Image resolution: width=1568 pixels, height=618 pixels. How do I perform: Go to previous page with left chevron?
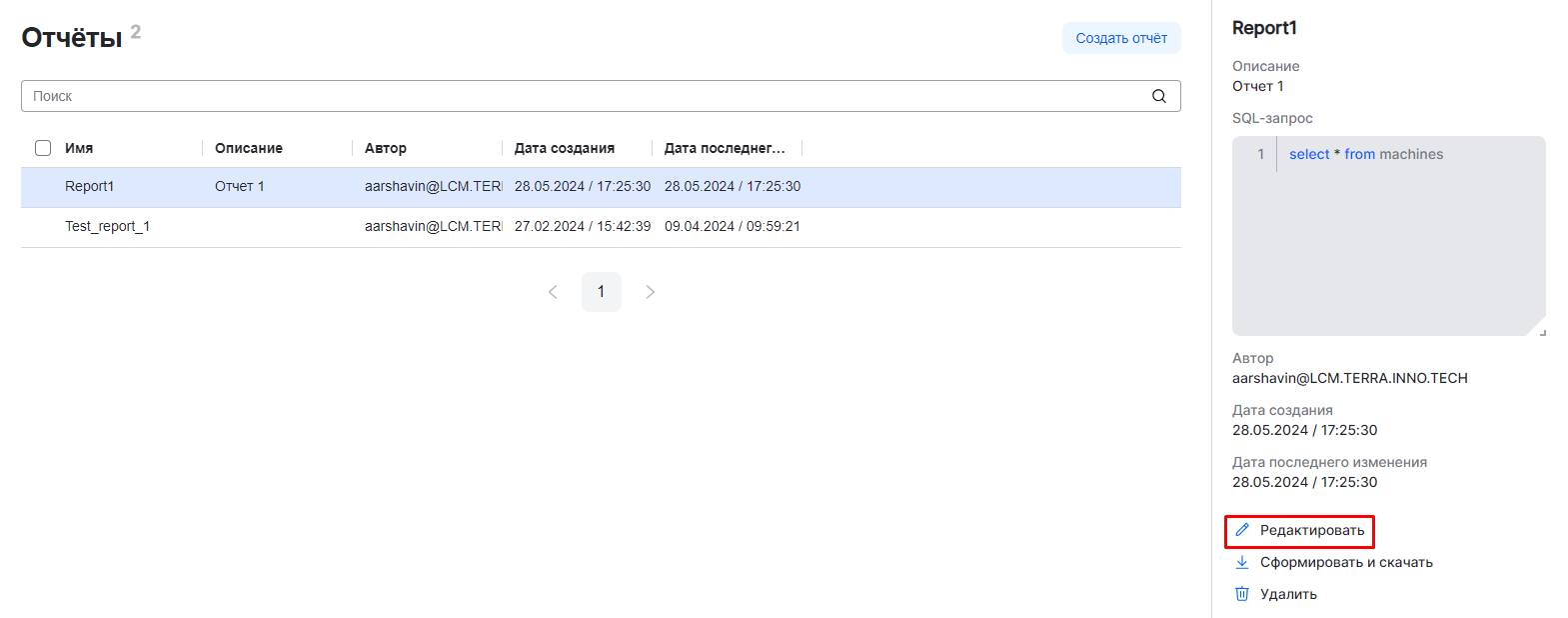pyautogui.click(x=553, y=292)
